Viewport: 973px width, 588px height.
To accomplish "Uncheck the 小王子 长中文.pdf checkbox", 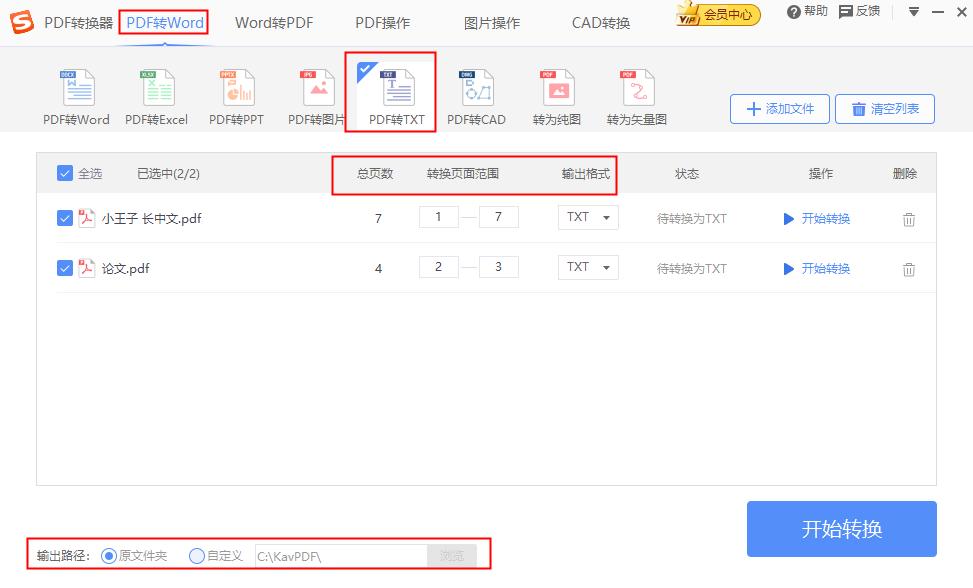I will coord(65,218).
